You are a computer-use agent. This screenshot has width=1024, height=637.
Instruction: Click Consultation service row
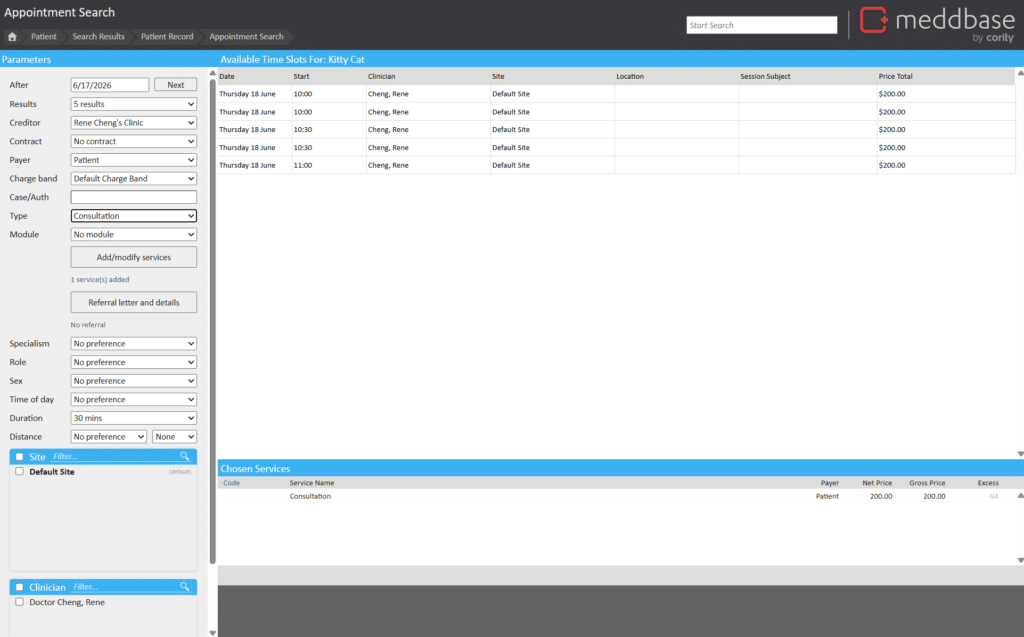click(x=616, y=496)
